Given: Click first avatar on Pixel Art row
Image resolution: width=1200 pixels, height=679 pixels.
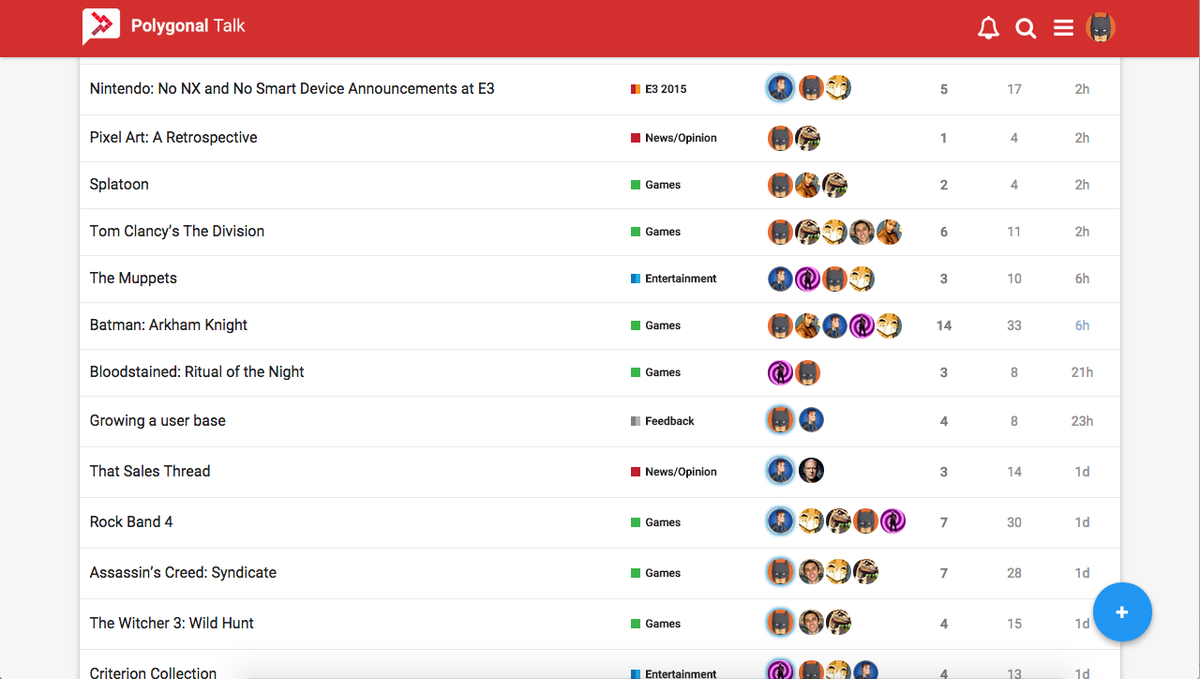Looking at the screenshot, I should tap(780, 138).
